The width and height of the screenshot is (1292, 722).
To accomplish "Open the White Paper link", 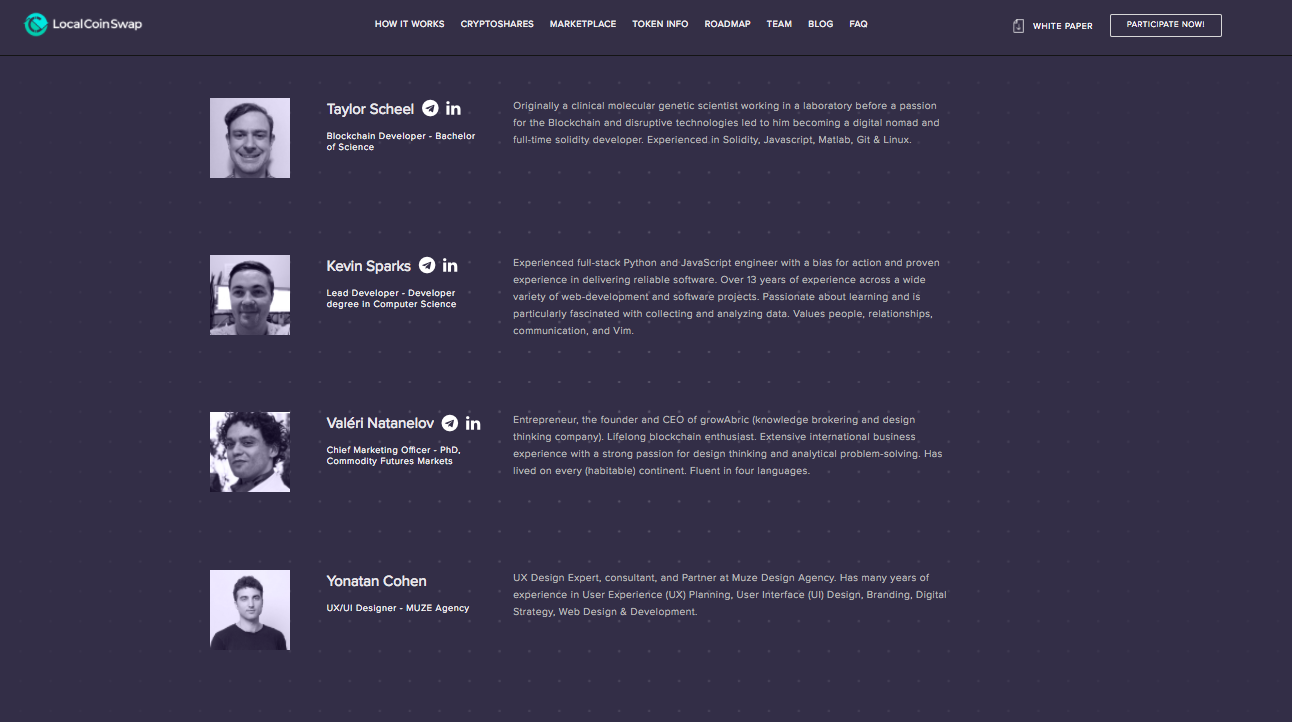I will point(1062,26).
